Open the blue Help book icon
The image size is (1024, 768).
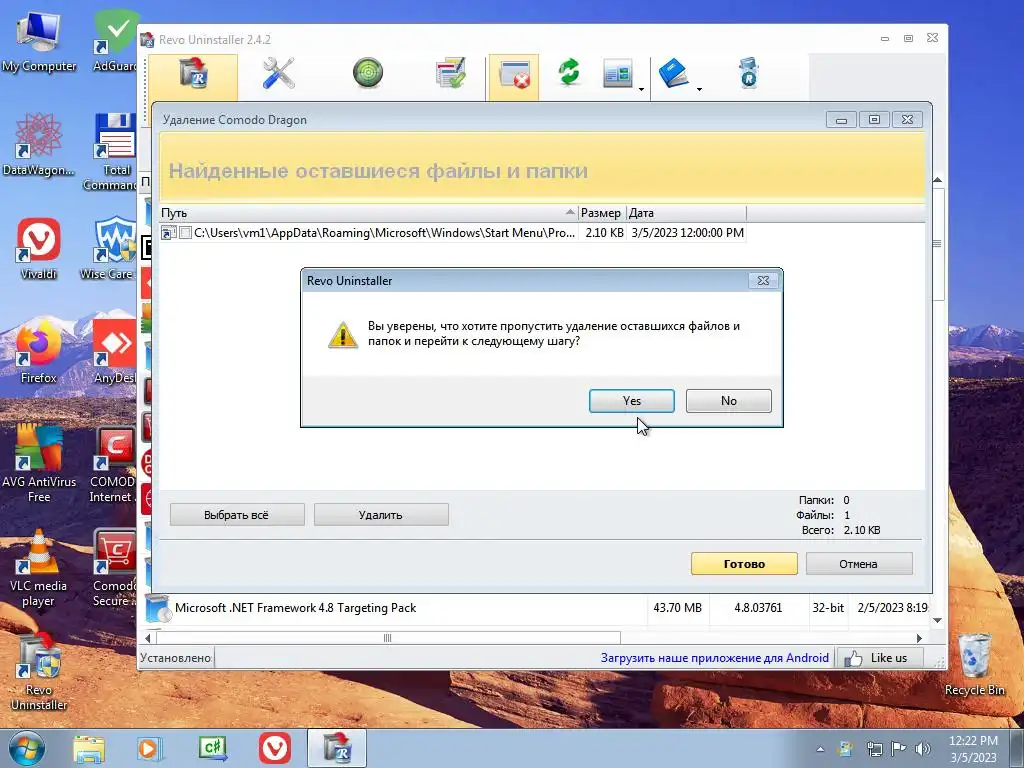click(674, 73)
